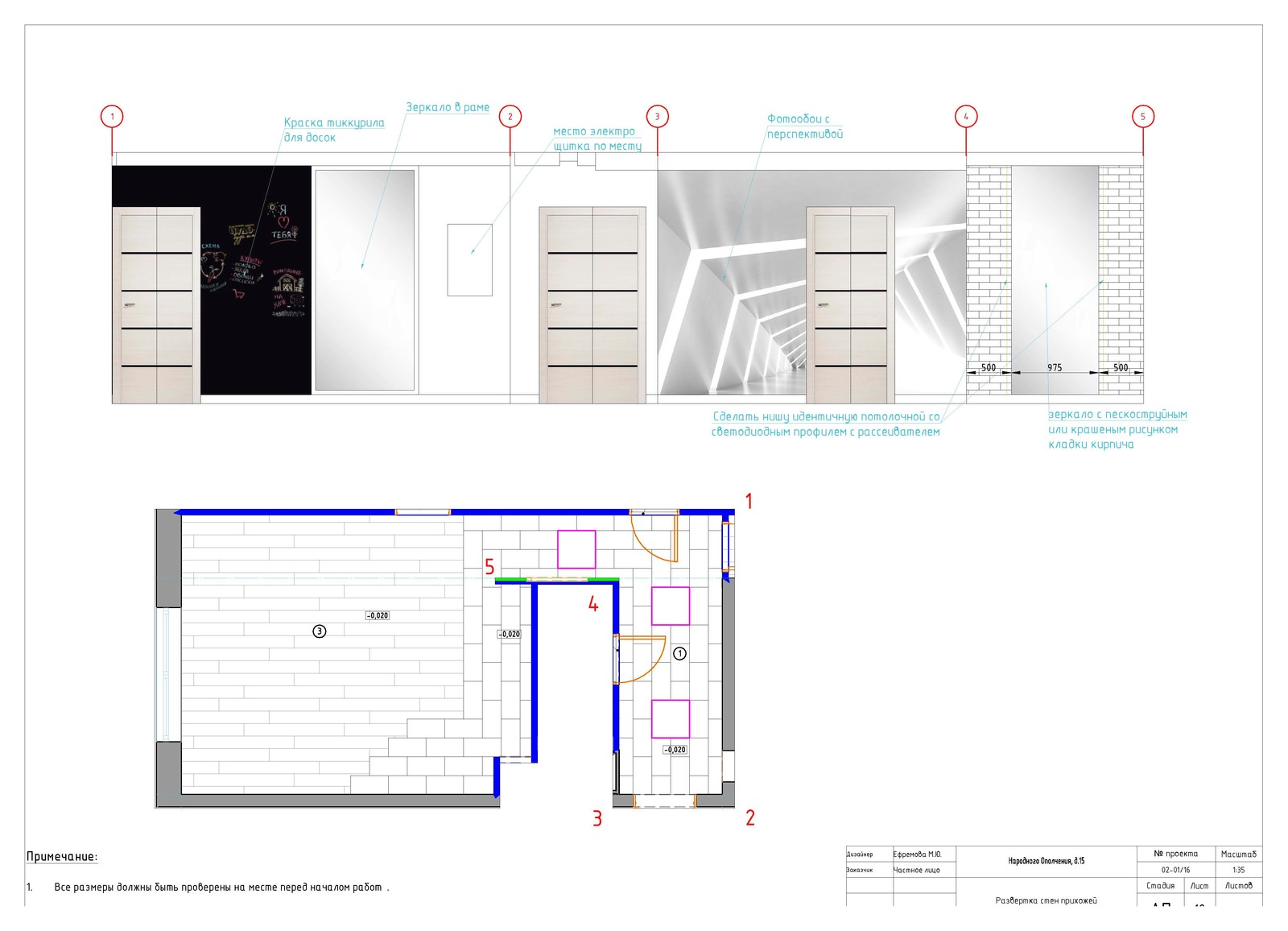Click the 'Зеркало в раме' annotation
Viewport: 1288px width, 931px height.
(448, 107)
